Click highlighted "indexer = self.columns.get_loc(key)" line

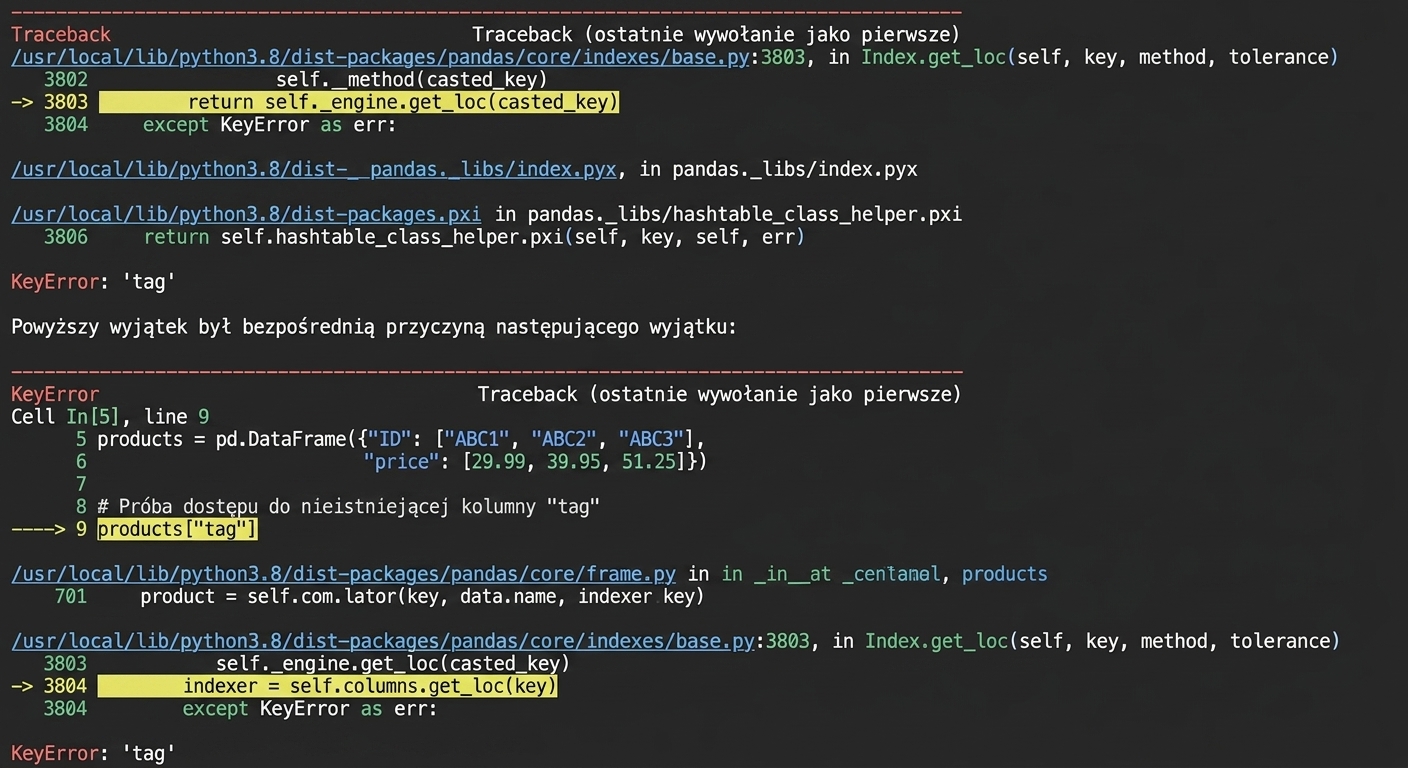point(328,686)
